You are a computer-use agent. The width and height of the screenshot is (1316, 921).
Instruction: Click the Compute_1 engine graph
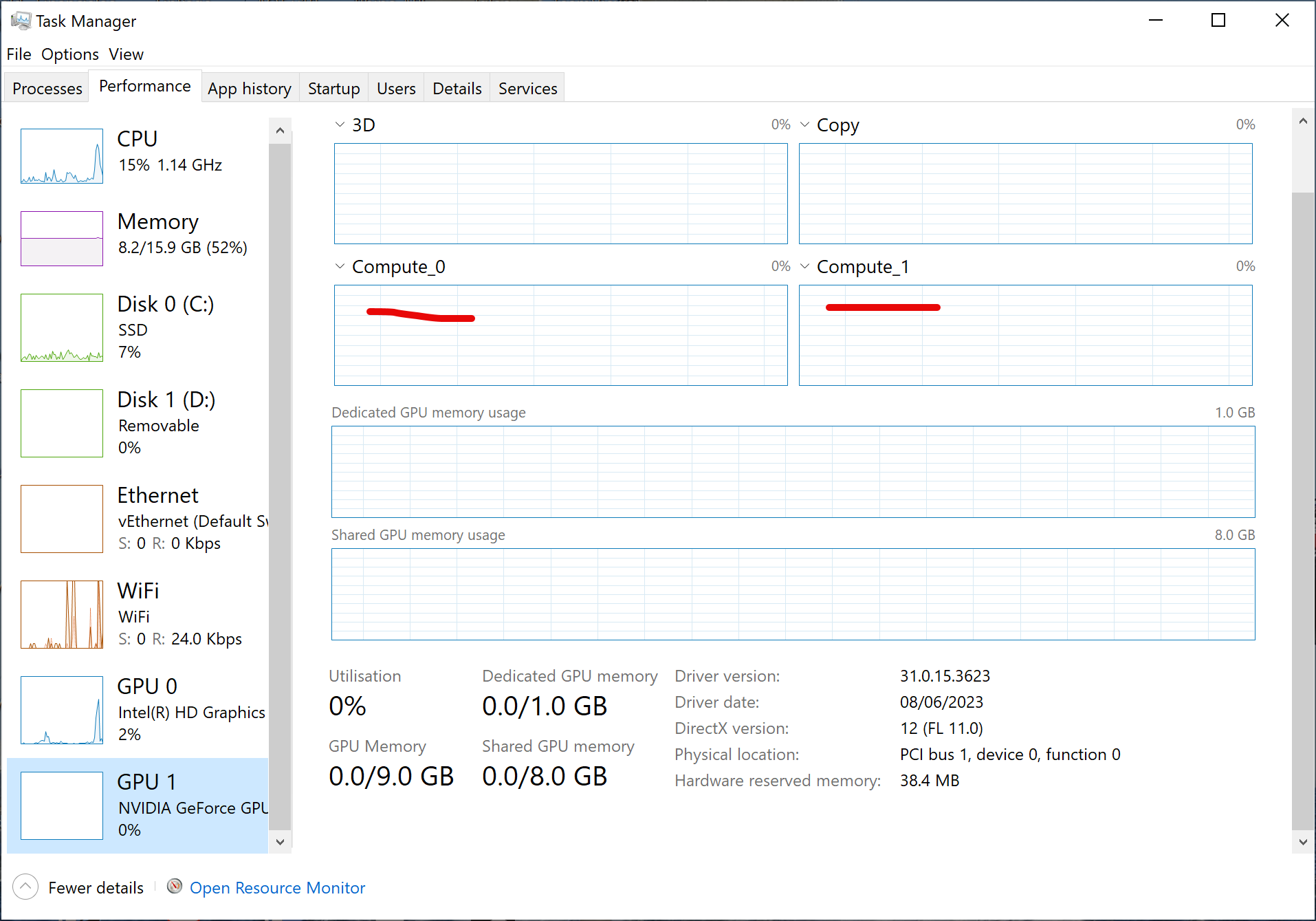[x=1025, y=335]
